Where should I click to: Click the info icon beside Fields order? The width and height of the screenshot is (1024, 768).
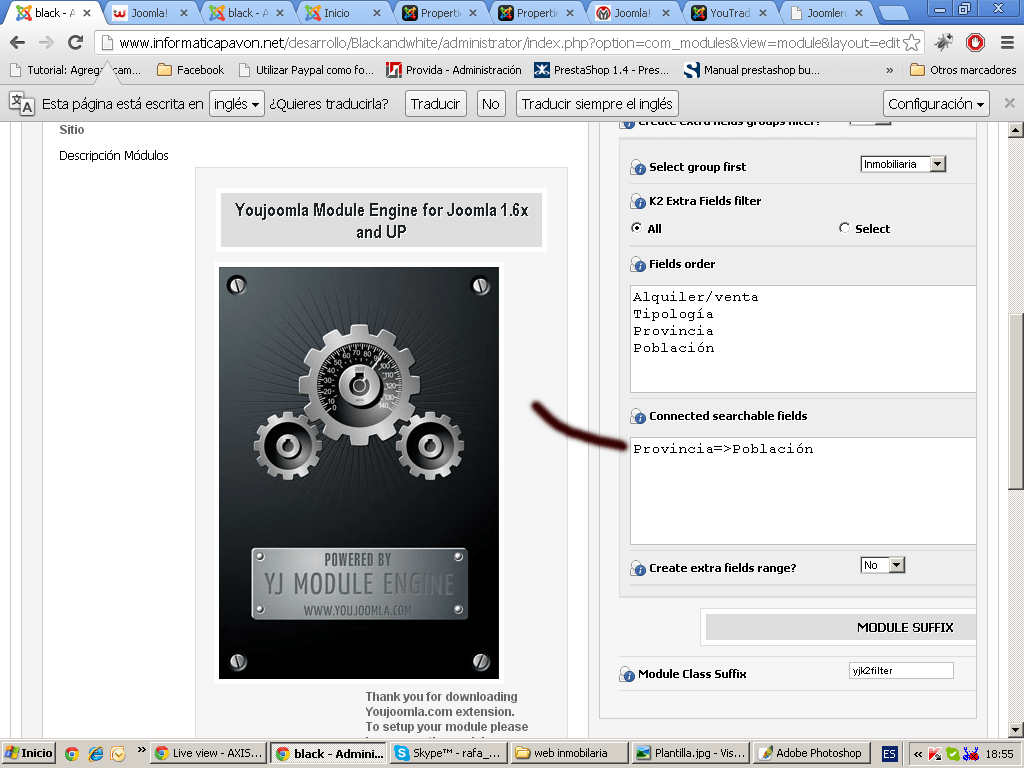[638, 264]
